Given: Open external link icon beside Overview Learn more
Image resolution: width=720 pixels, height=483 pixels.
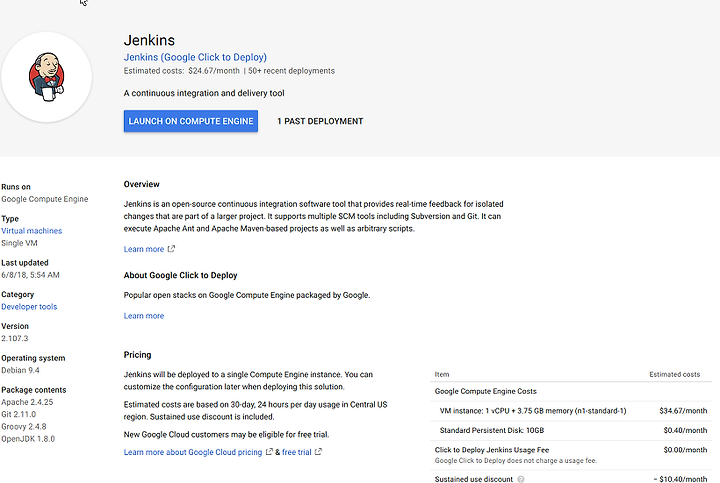Looking at the screenshot, I should (x=171, y=249).
